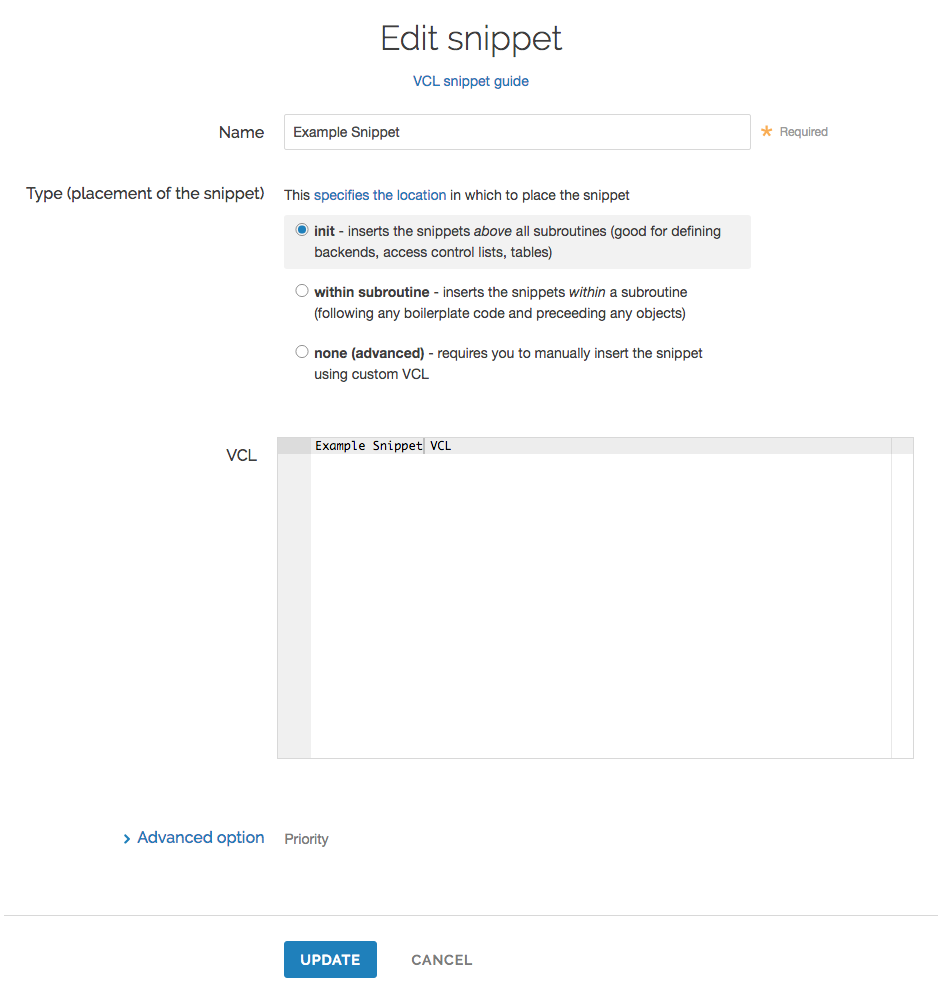Open the VCL snippet guide link
The image size is (948, 990).
pos(470,81)
